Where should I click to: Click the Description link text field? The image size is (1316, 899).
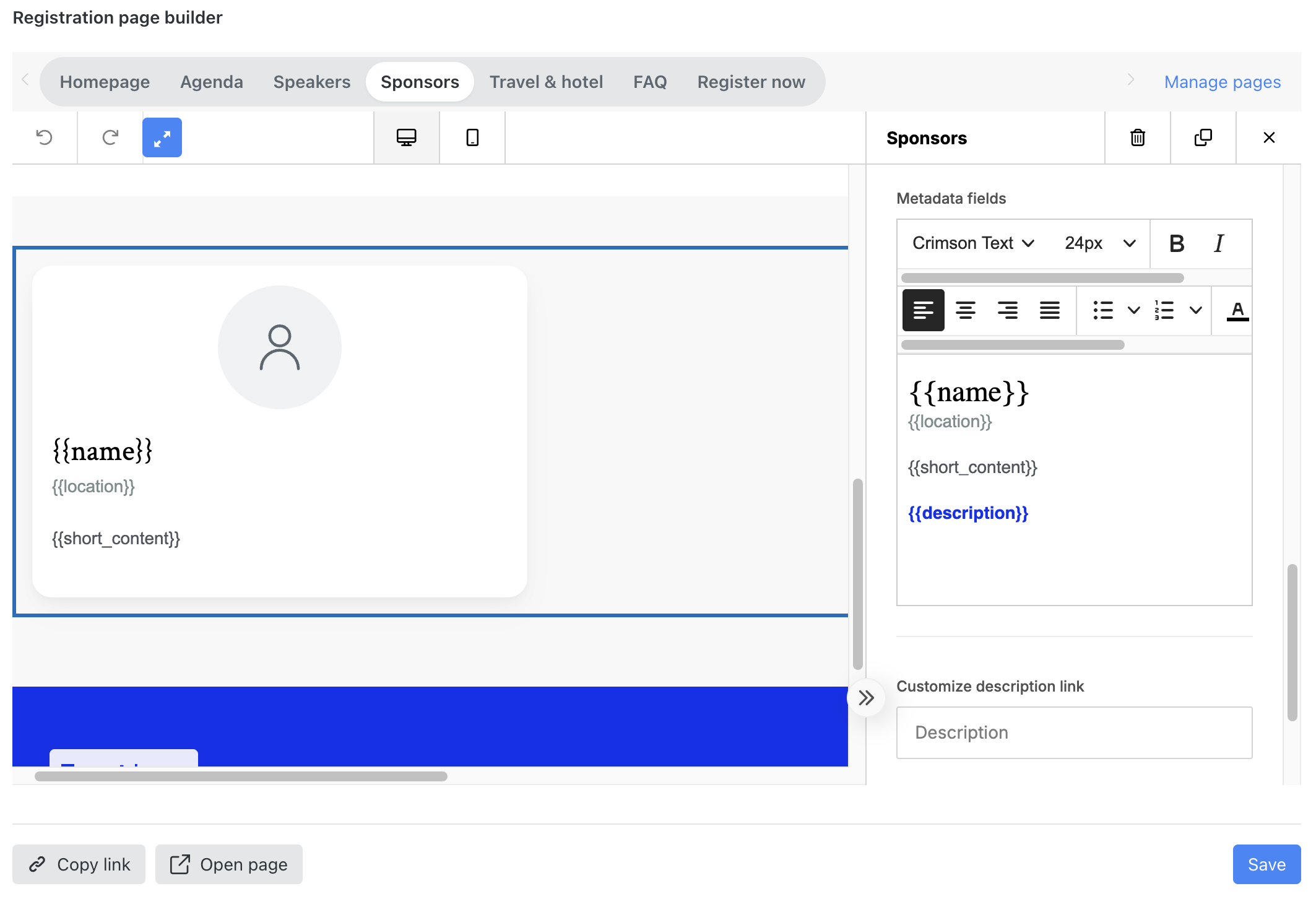pos(1074,732)
